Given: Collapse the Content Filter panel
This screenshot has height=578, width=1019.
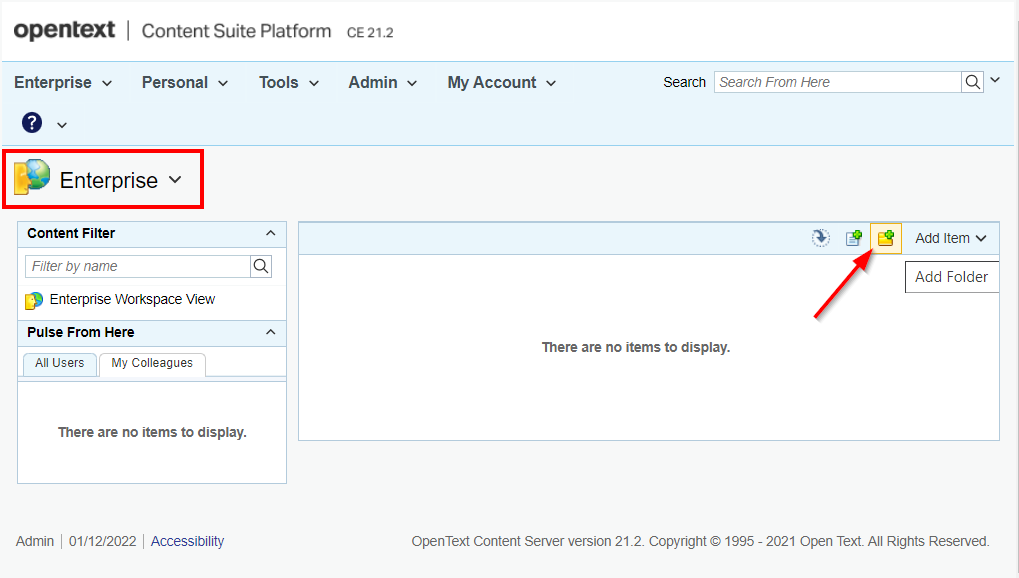Looking at the screenshot, I should tap(270, 233).
